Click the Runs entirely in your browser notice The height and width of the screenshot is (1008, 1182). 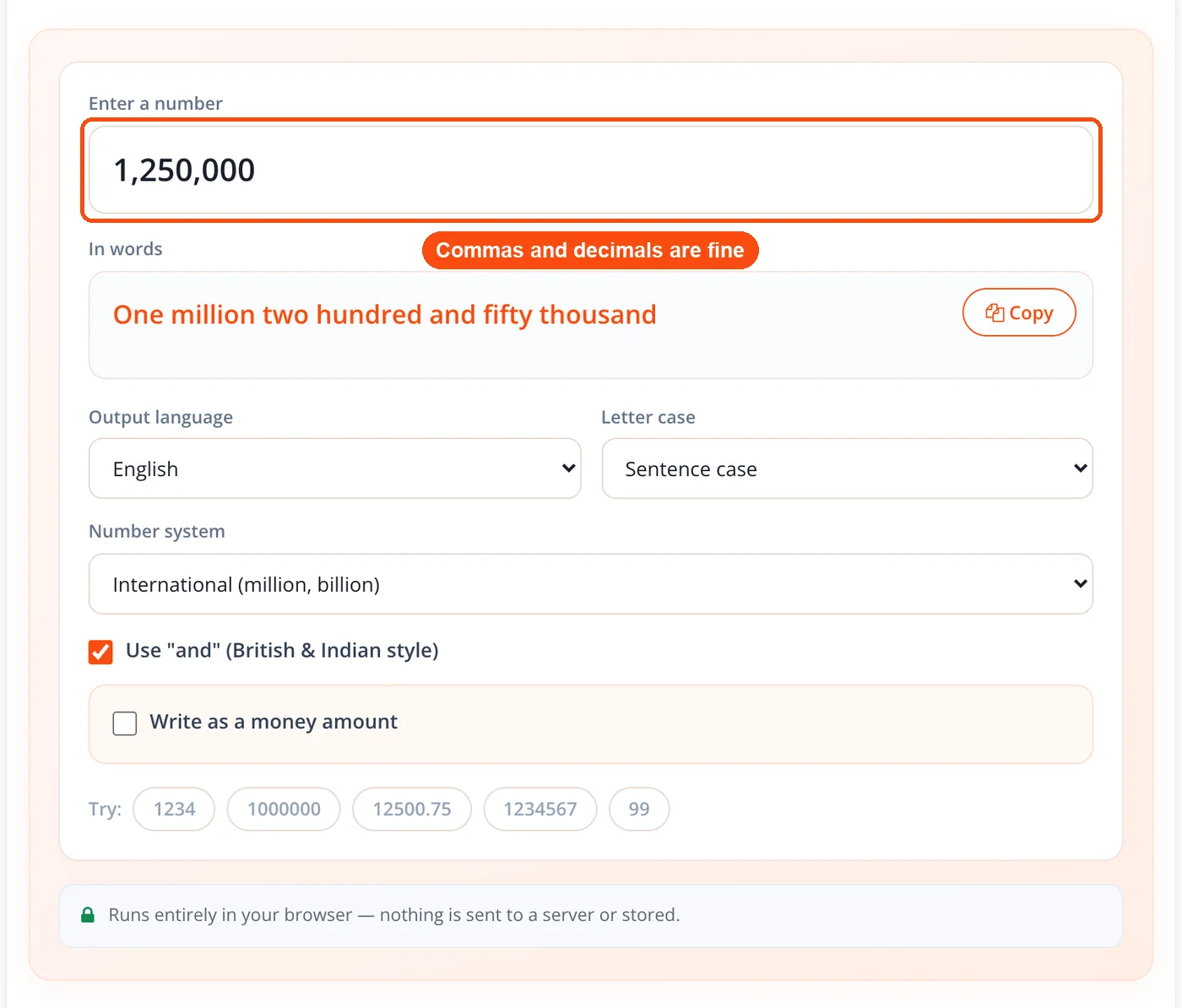(x=591, y=916)
